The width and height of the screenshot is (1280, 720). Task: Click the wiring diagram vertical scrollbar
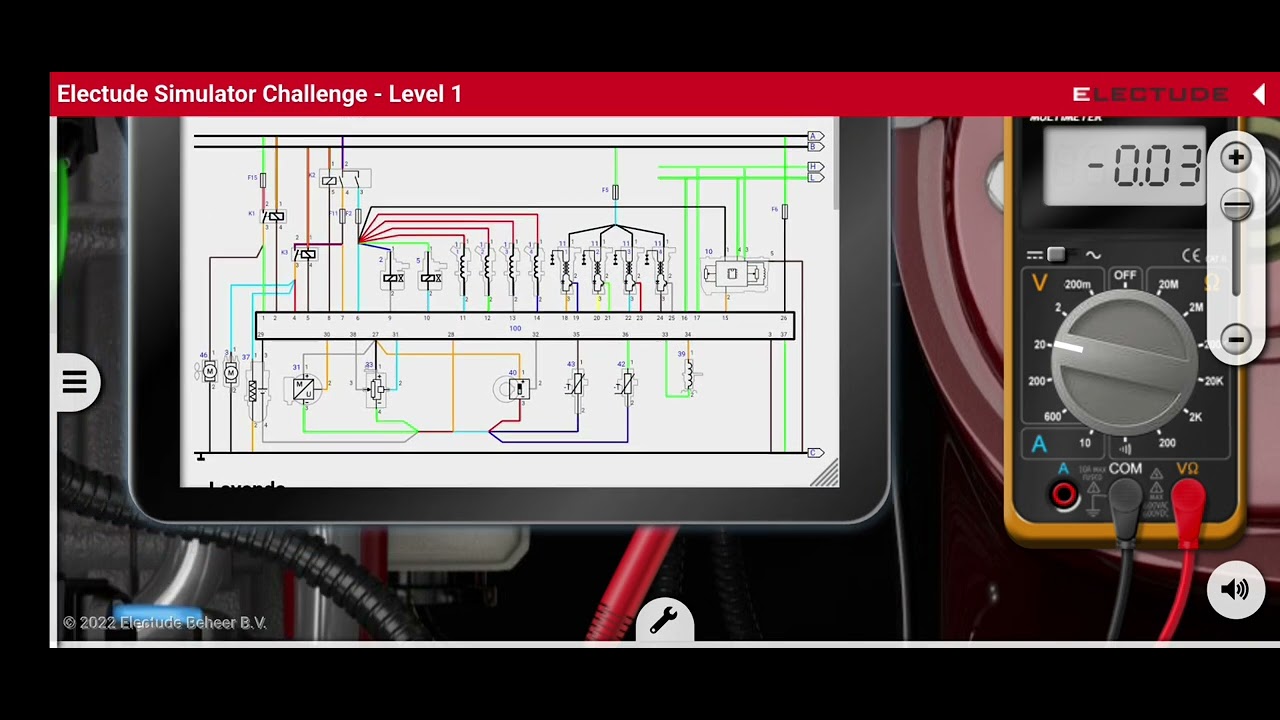point(835,163)
